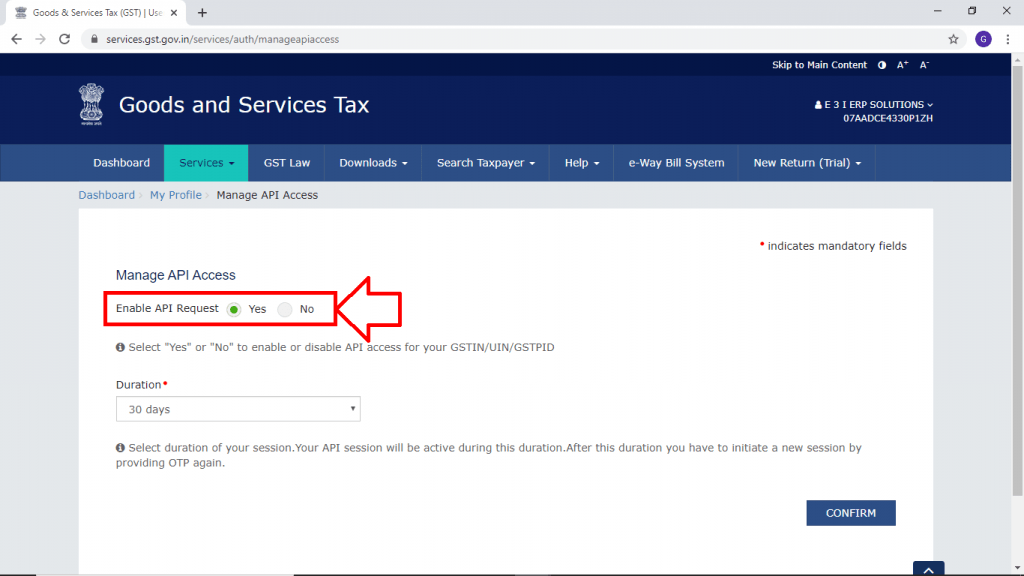Open a new browser tab

(x=203, y=13)
